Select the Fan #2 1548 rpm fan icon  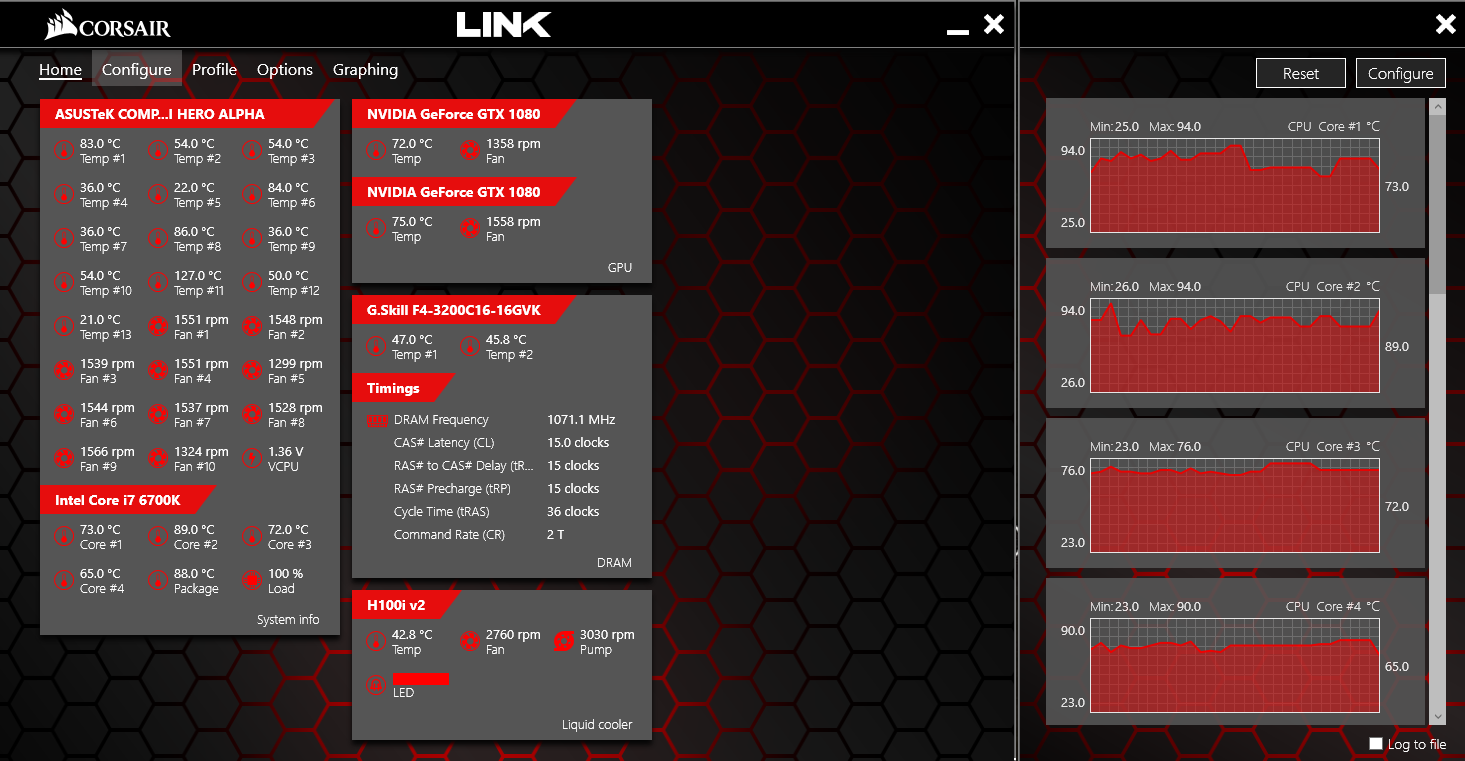(x=252, y=327)
